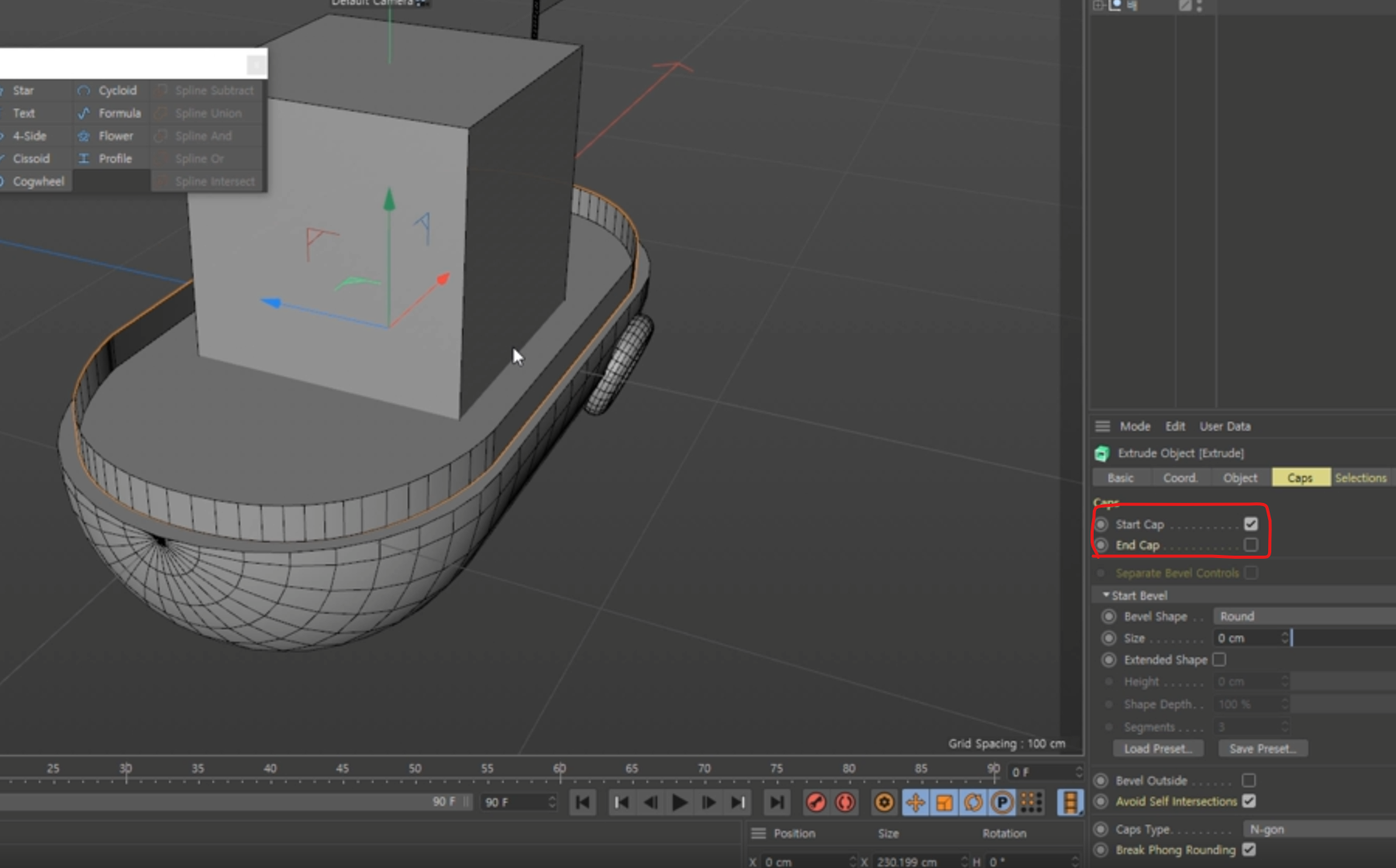1396x868 pixels.
Task: Go to end of animation
Action: tap(776, 803)
